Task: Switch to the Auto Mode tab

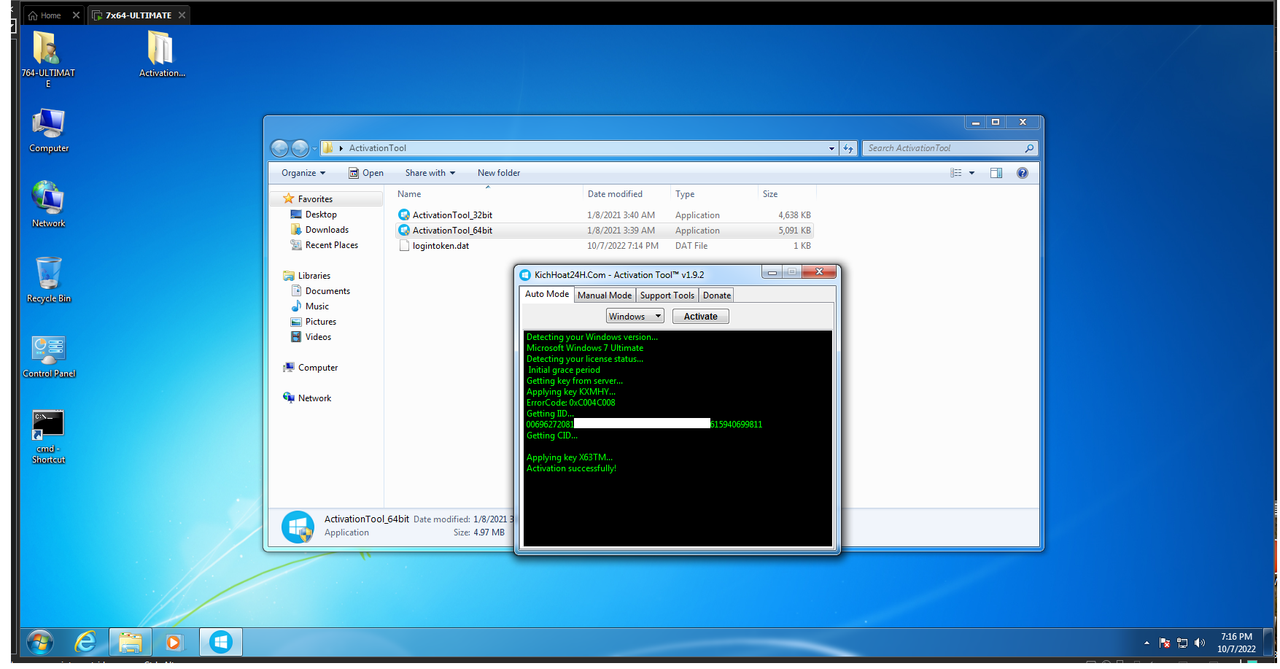Action: click(547, 294)
